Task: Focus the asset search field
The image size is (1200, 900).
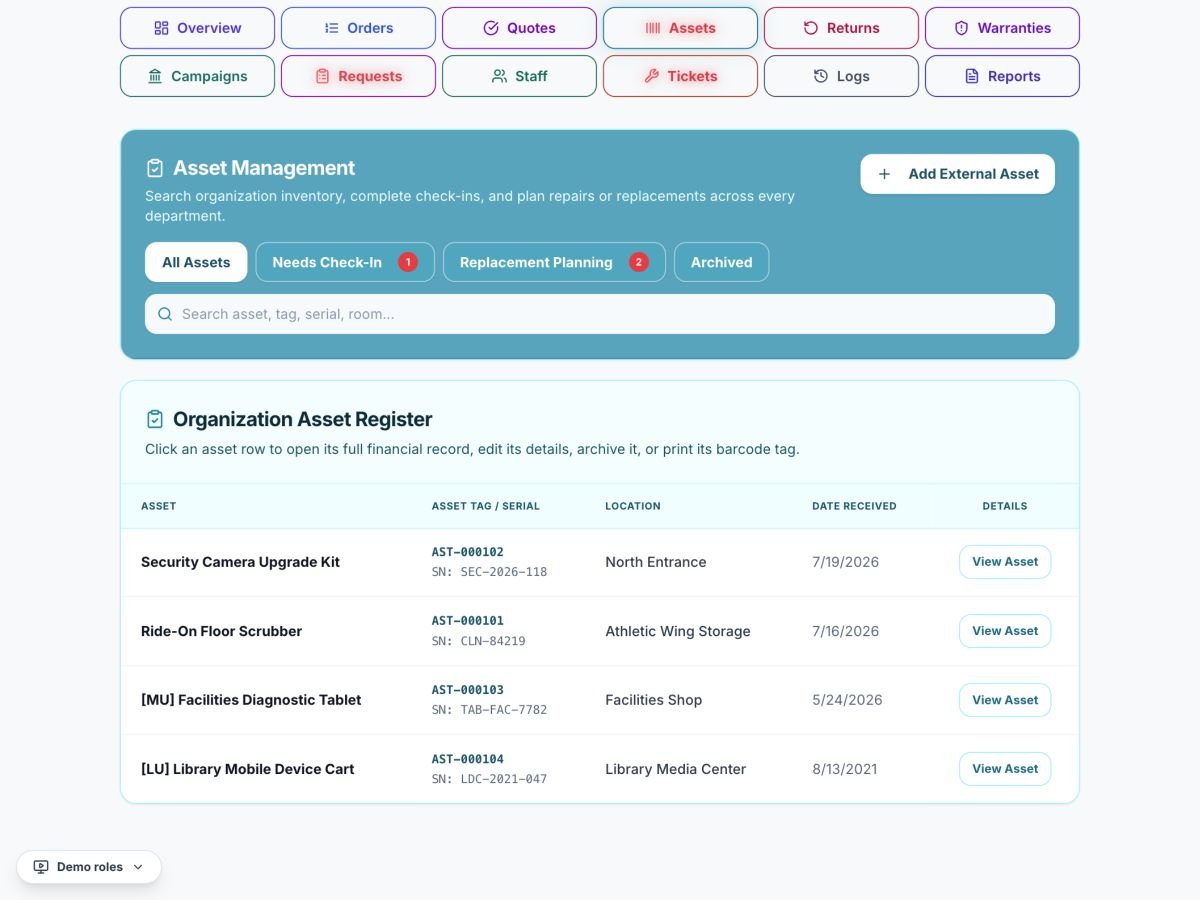Action: coord(600,314)
